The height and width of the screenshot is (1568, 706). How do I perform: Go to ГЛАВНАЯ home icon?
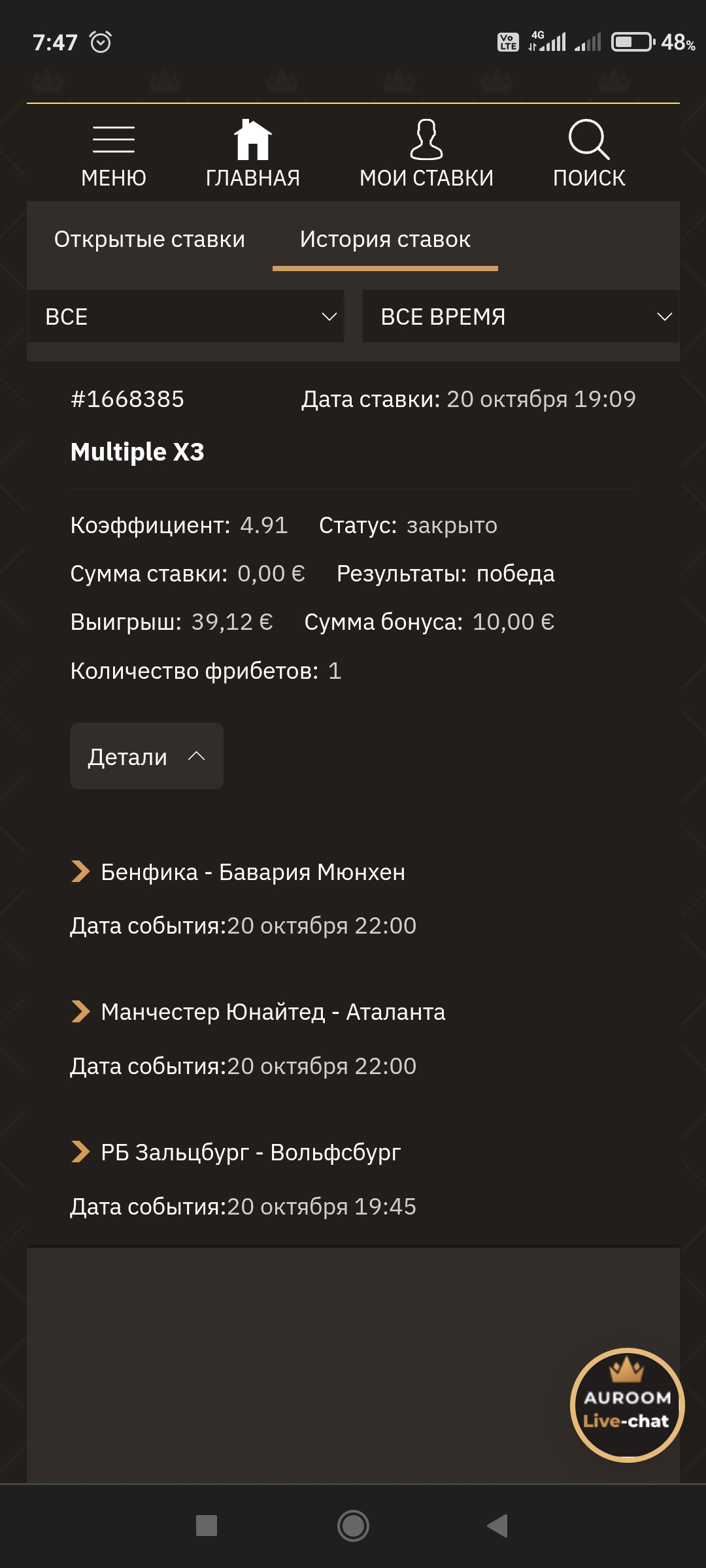(x=252, y=140)
